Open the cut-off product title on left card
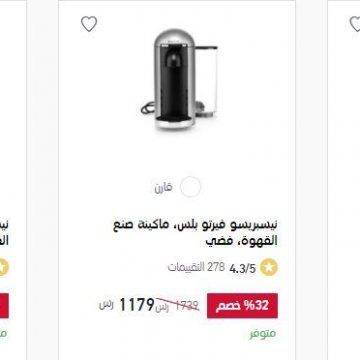360x360 pixels. click(4, 233)
